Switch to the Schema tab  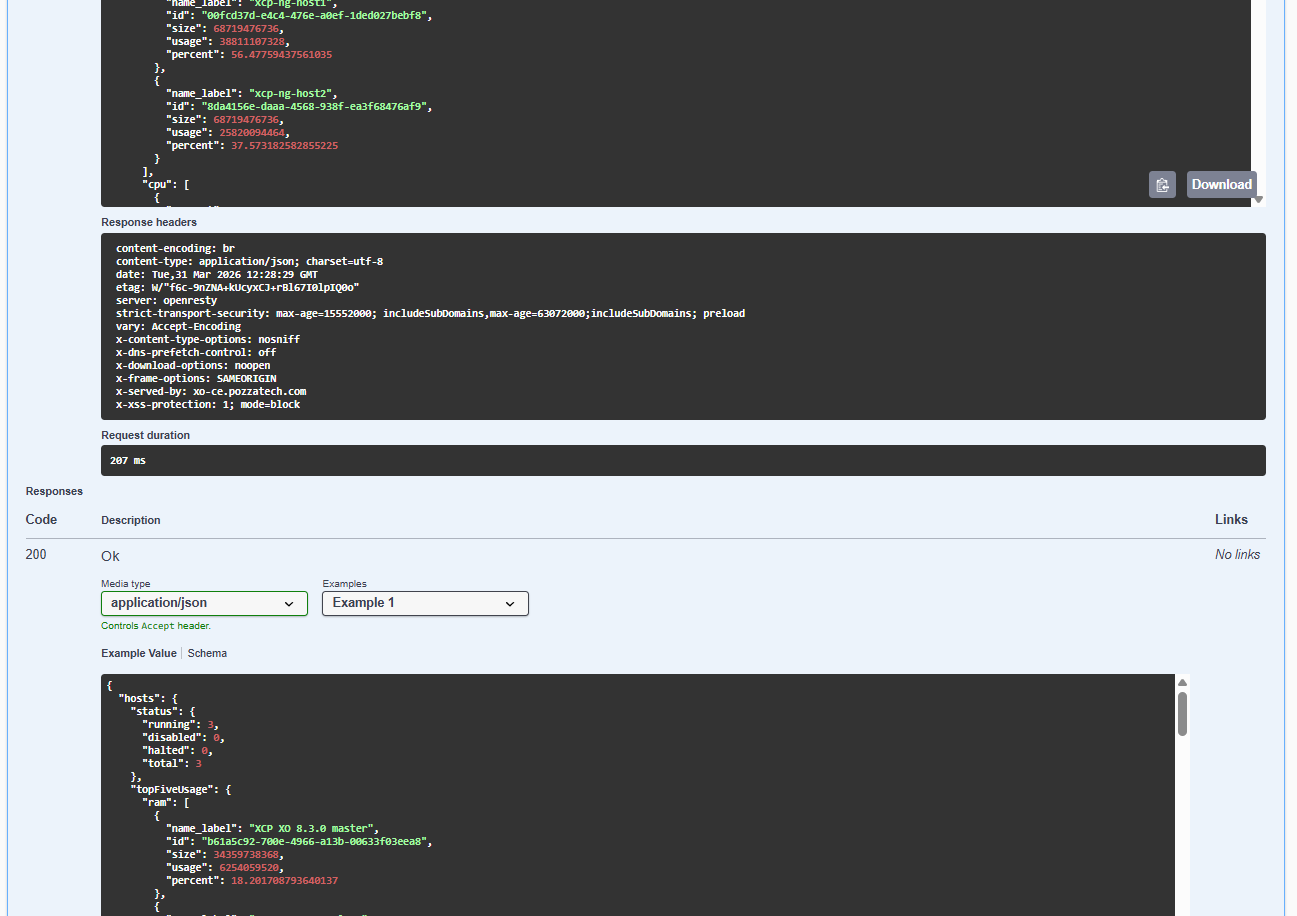click(207, 652)
